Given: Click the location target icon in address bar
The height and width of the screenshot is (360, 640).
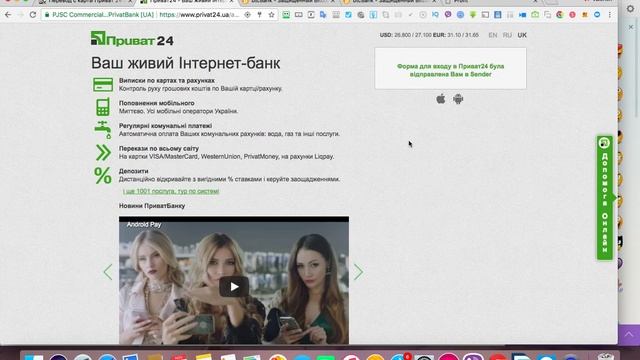Looking at the screenshot, I should click(247, 15).
